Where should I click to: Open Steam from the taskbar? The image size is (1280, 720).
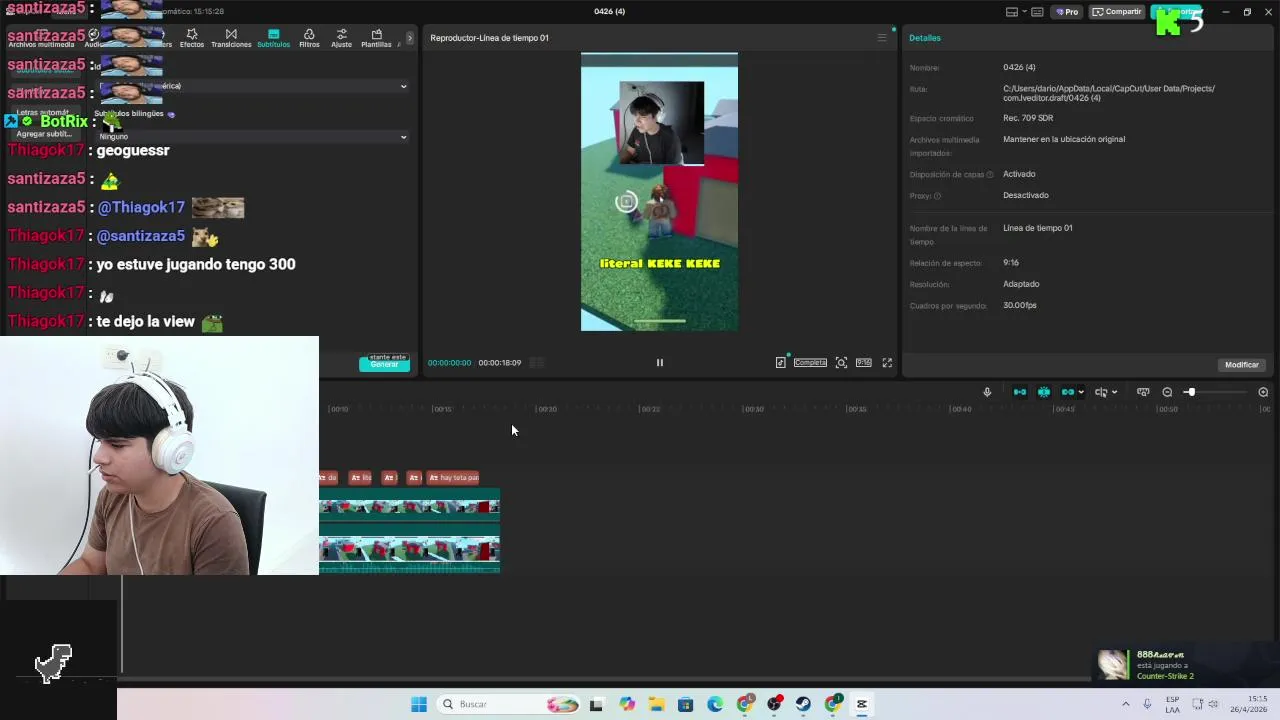pos(803,704)
